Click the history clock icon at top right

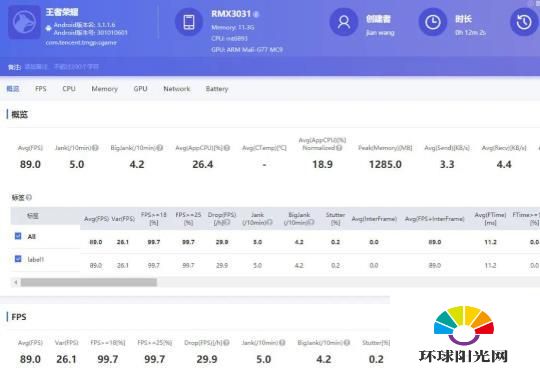pyautogui.click(x=524, y=22)
